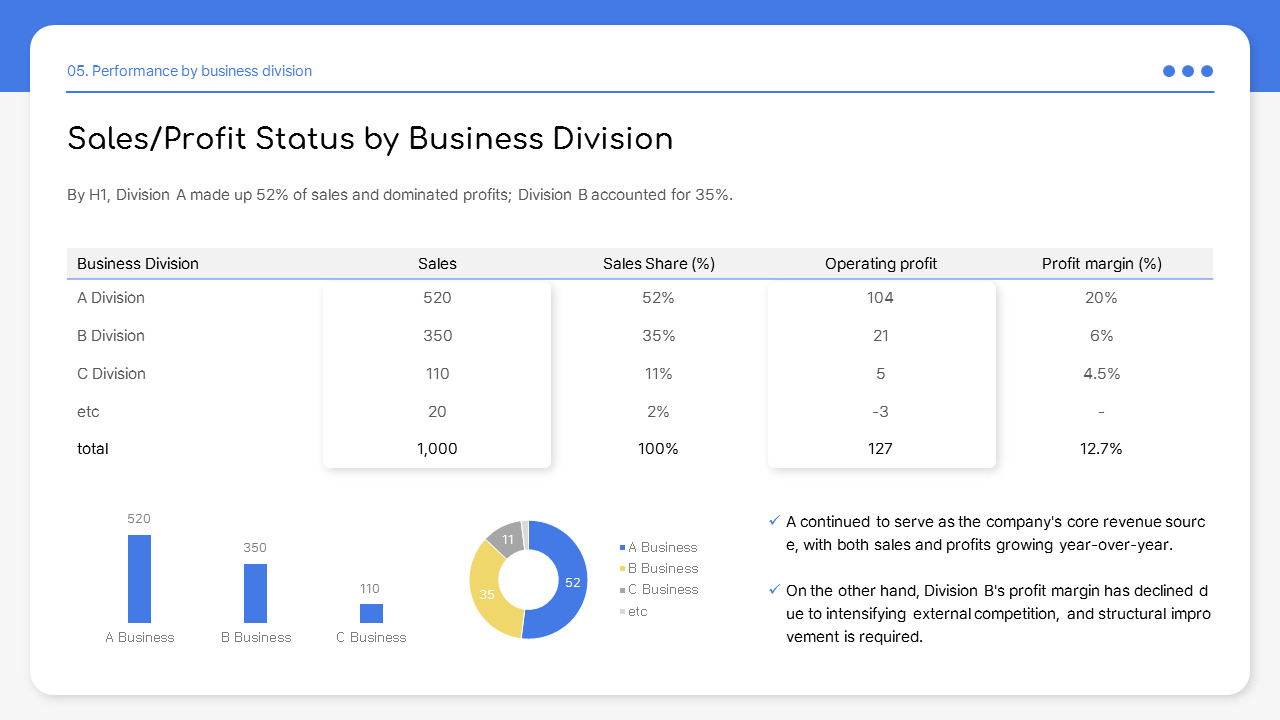Click the Sales Share (%) column header

click(x=658, y=263)
